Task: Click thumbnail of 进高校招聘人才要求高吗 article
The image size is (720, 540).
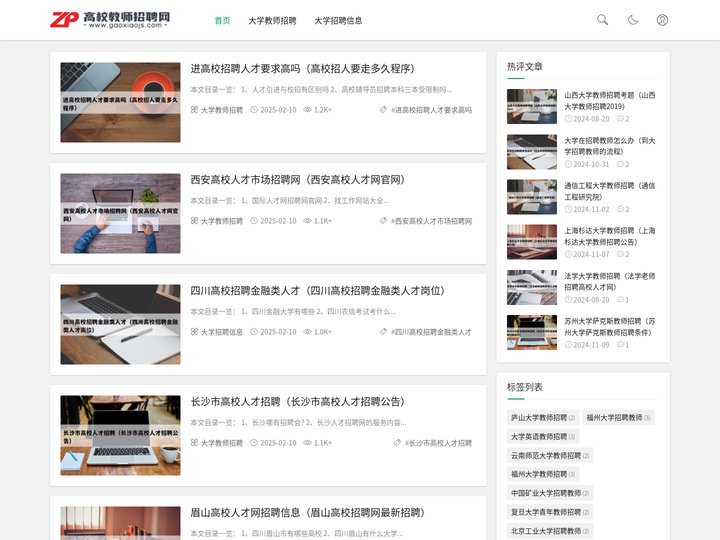Action: [x=120, y=102]
